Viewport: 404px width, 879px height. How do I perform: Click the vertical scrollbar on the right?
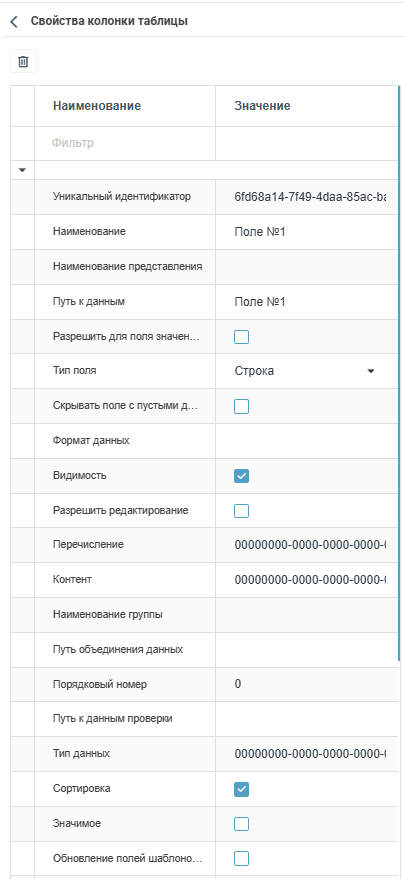[x=400, y=373]
